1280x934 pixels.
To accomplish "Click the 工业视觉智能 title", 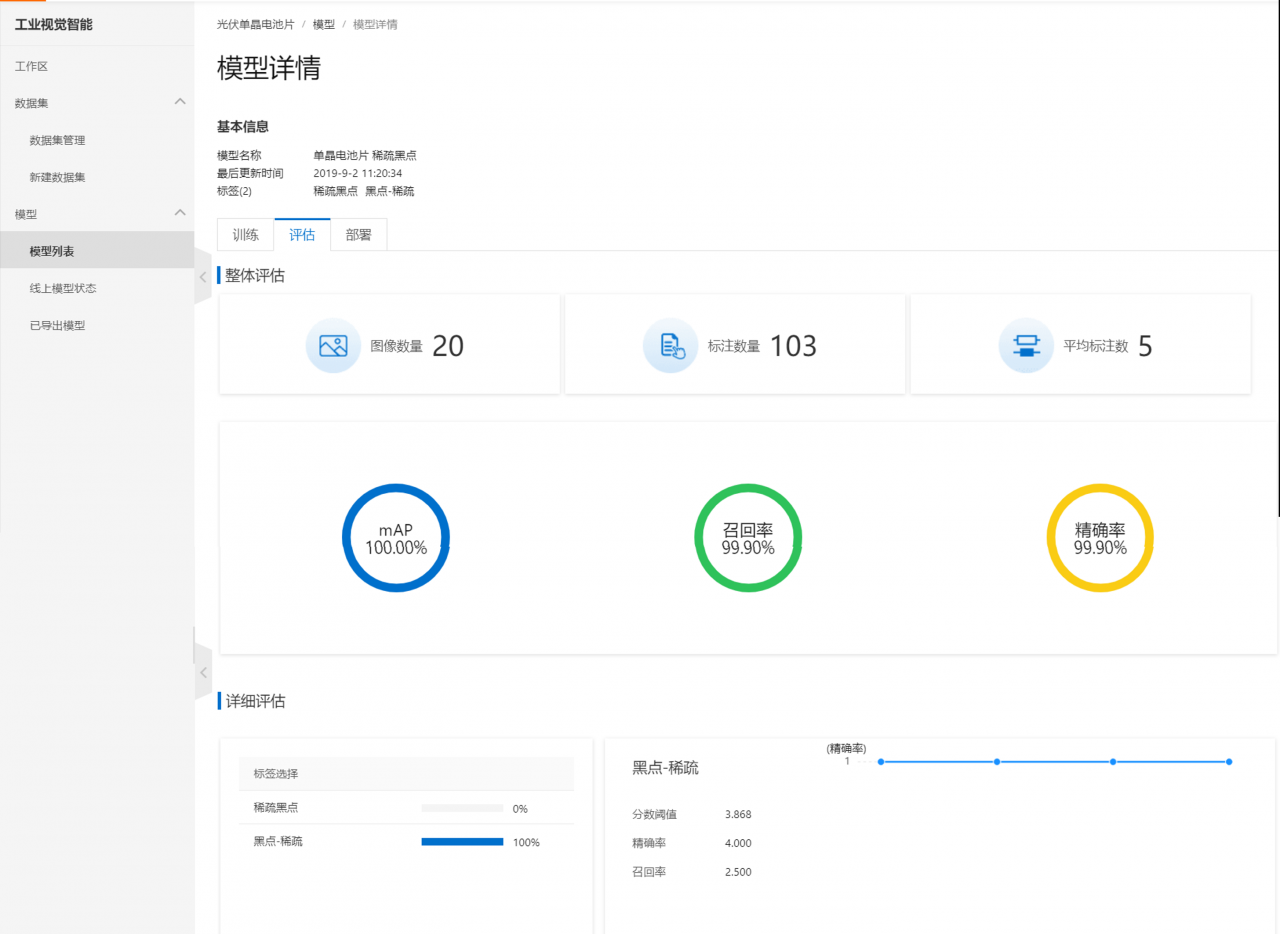I will click(54, 24).
